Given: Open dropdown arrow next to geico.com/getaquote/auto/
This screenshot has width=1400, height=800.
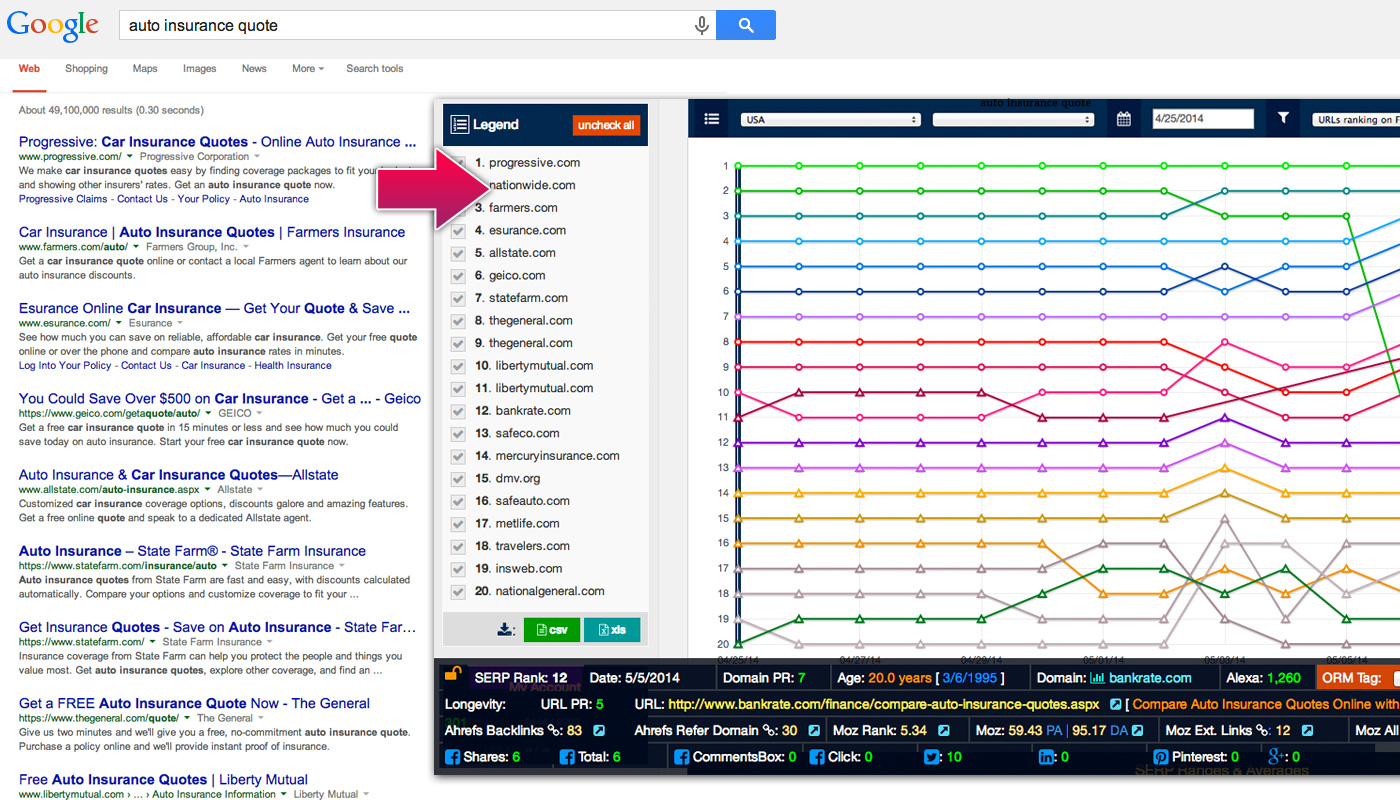Looking at the screenshot, I should 208,413.
